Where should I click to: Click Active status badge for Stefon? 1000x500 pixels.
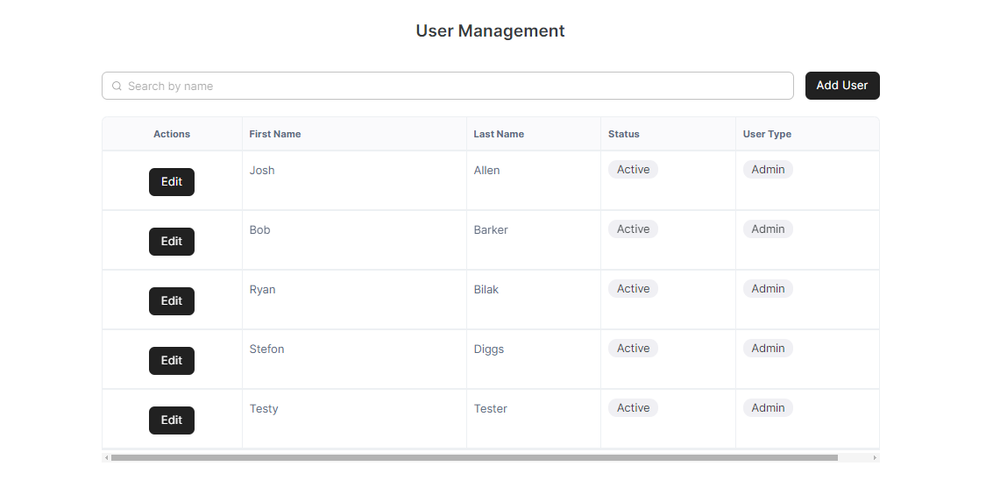[633, 348]
